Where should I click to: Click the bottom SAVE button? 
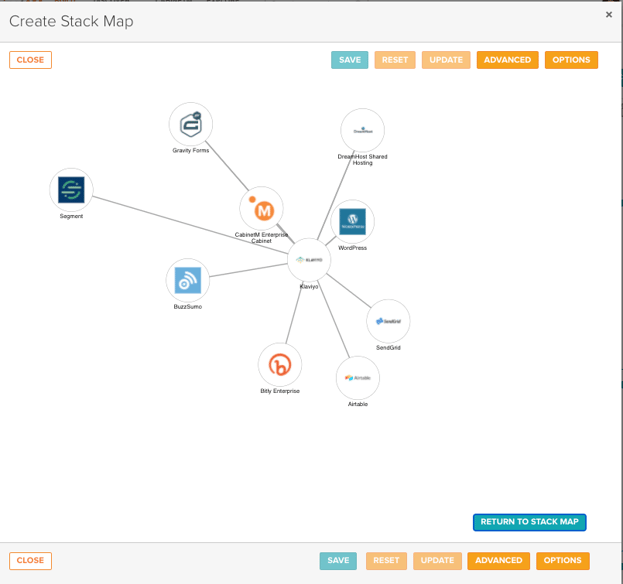[x=338, y=561]
